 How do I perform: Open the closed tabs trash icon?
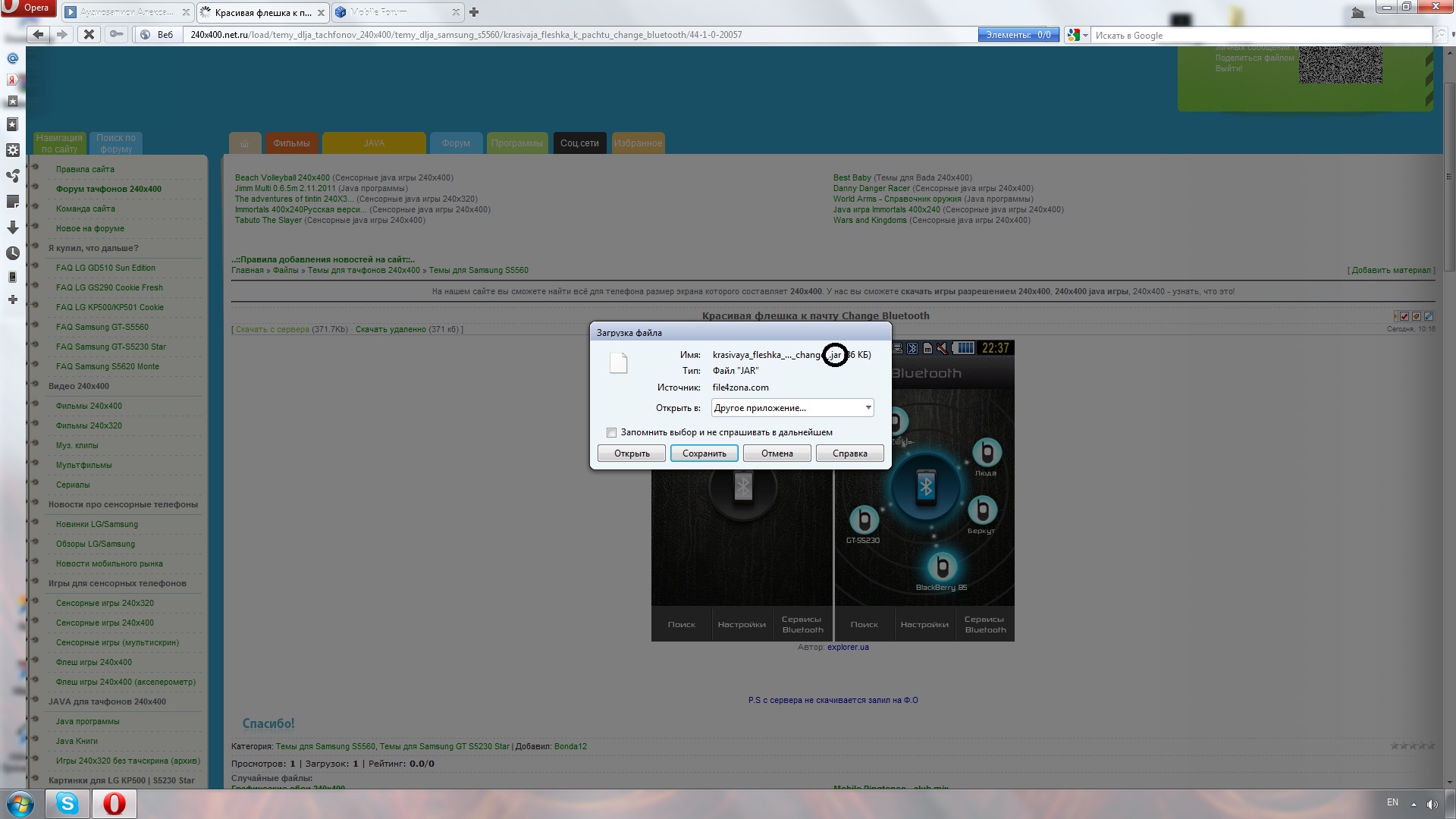coord(1358,12)
